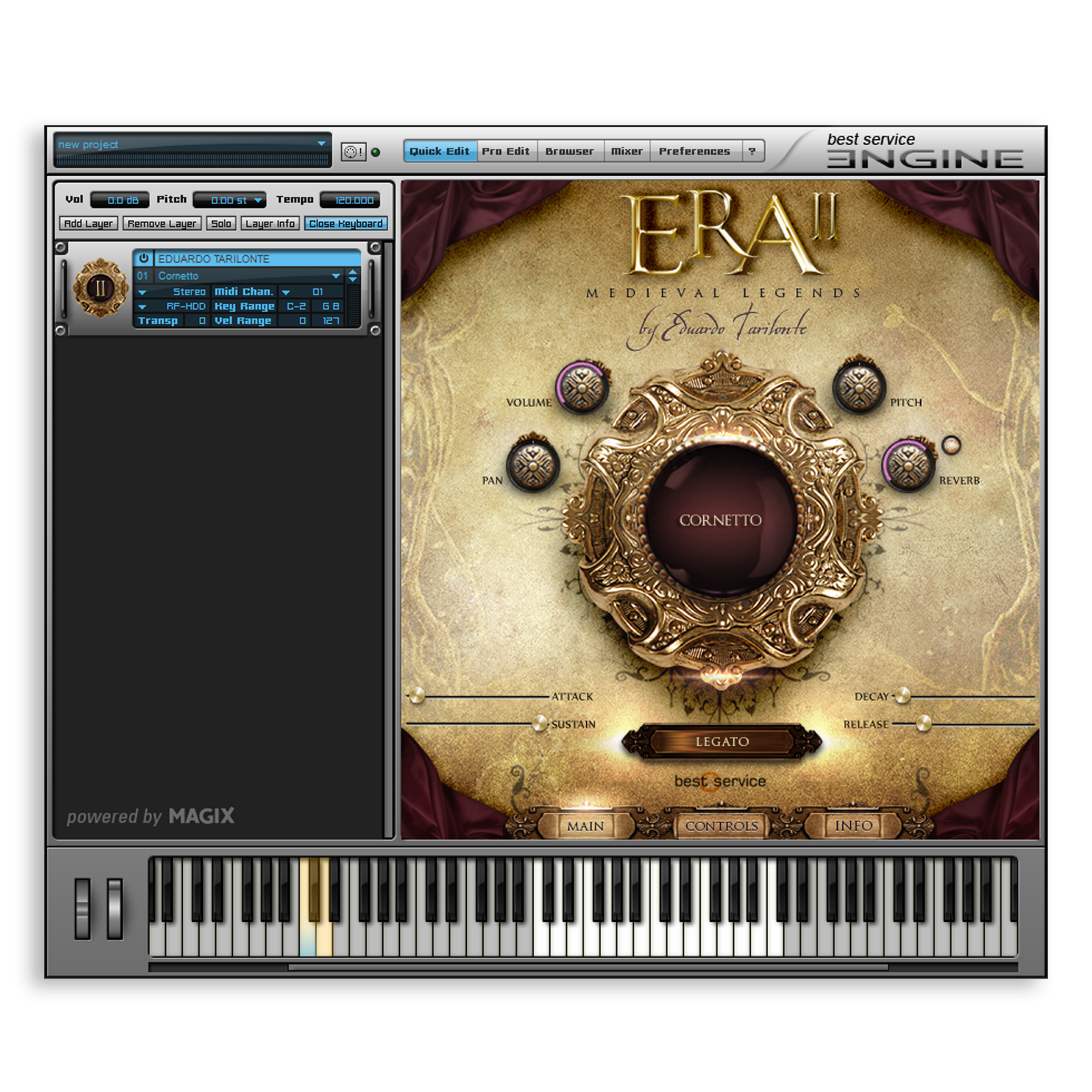Viewport: 1092px width, 1092px height.
Task: Open the help question mark button
Action: 752,151
